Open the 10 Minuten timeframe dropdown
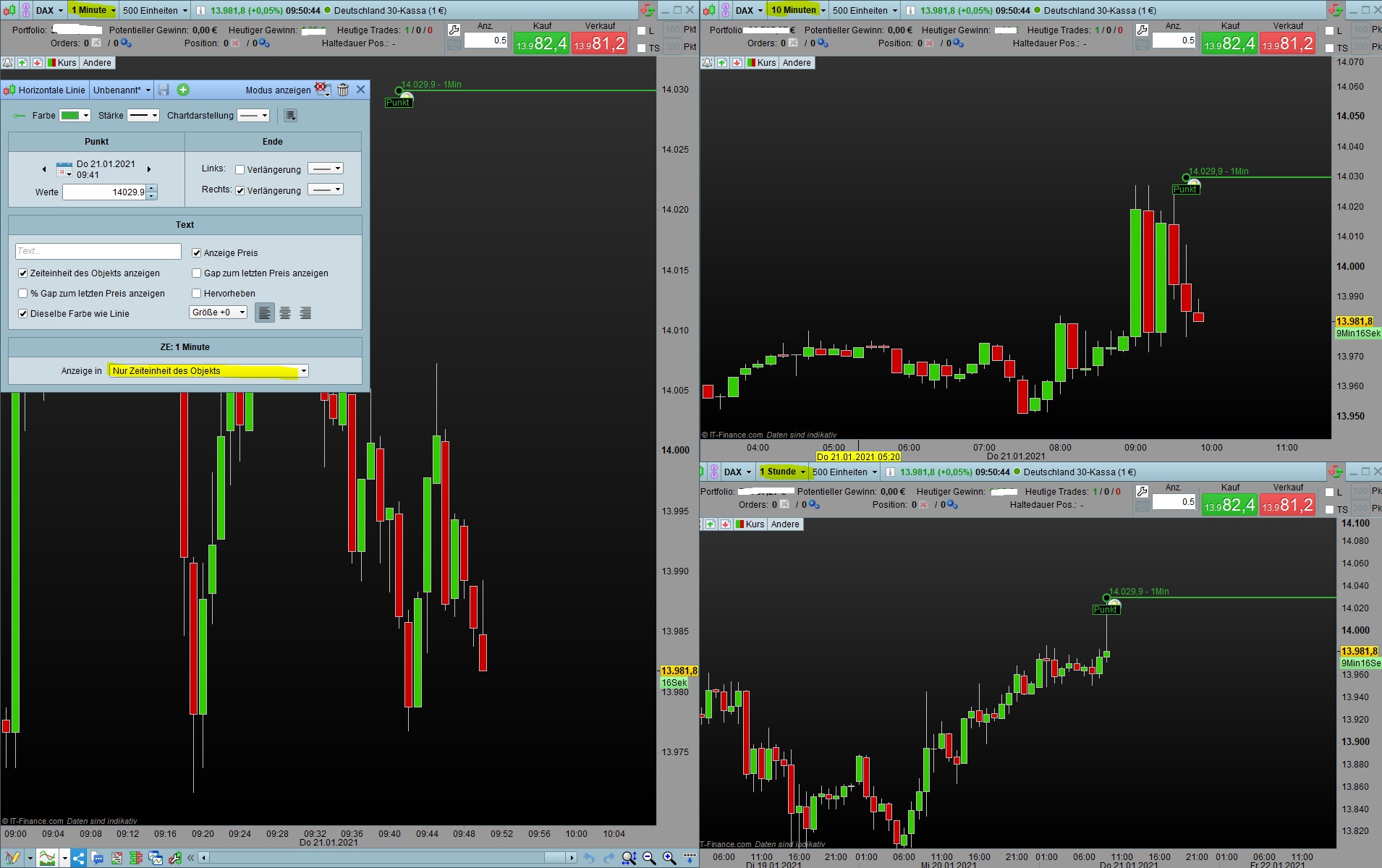 [x=798, y=10]
